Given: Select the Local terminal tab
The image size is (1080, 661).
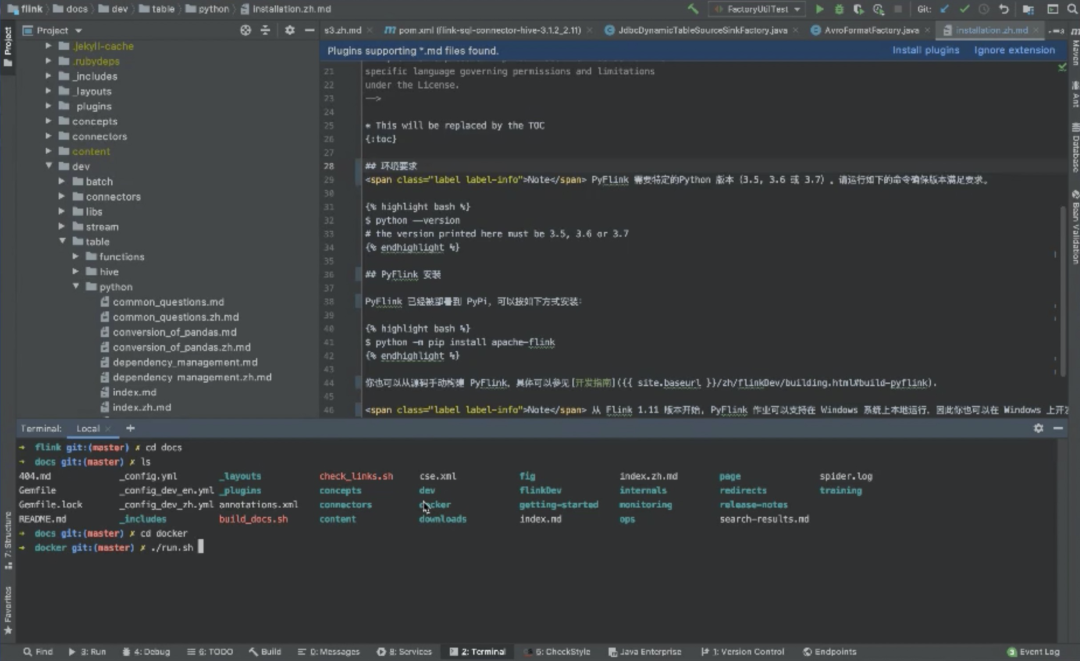Looking at the screenshot, I should click(x=87, y=428).
